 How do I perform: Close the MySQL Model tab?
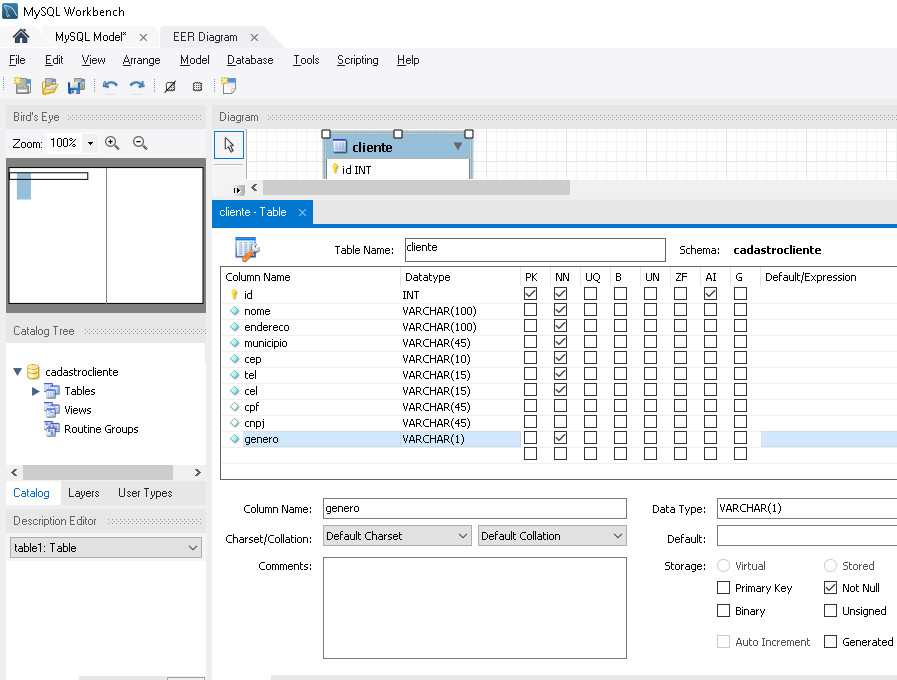(x=143, y=37)
